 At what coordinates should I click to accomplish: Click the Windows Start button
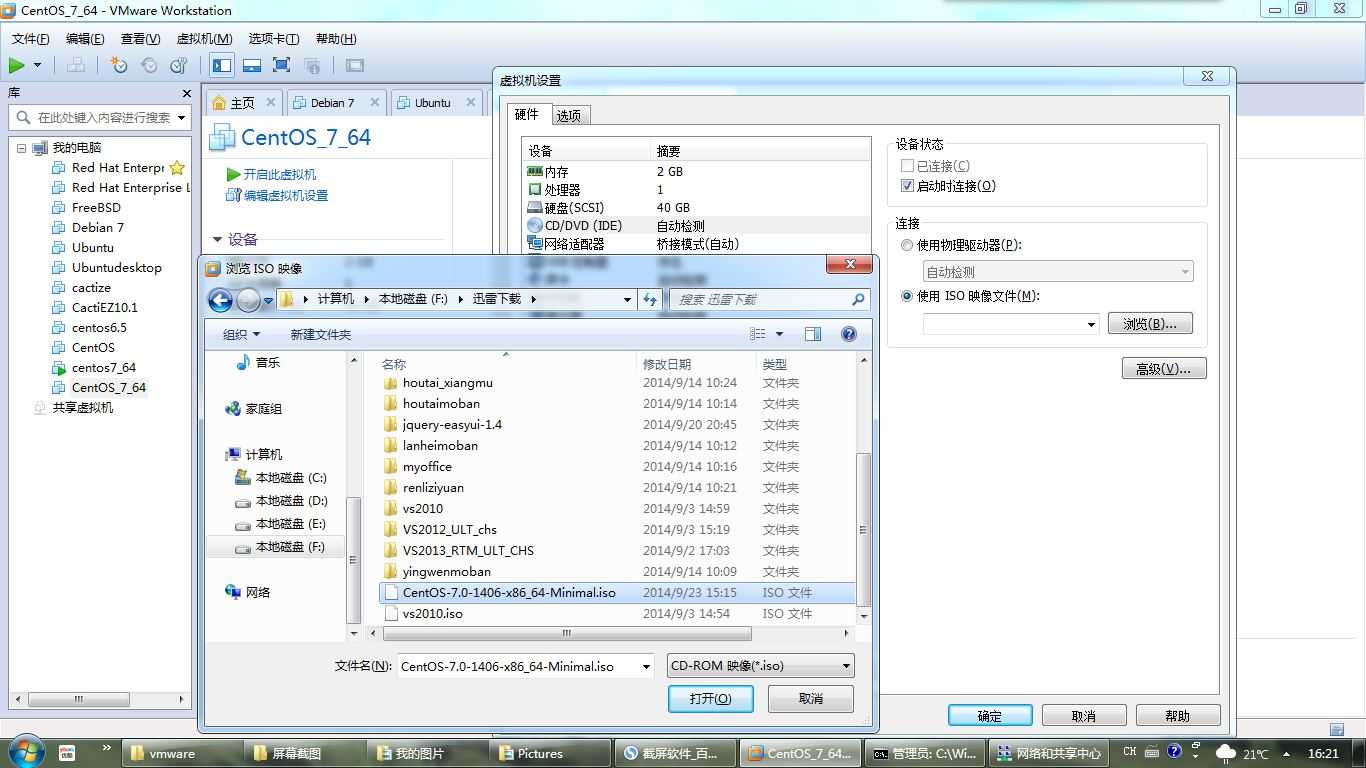click(25, 752)
